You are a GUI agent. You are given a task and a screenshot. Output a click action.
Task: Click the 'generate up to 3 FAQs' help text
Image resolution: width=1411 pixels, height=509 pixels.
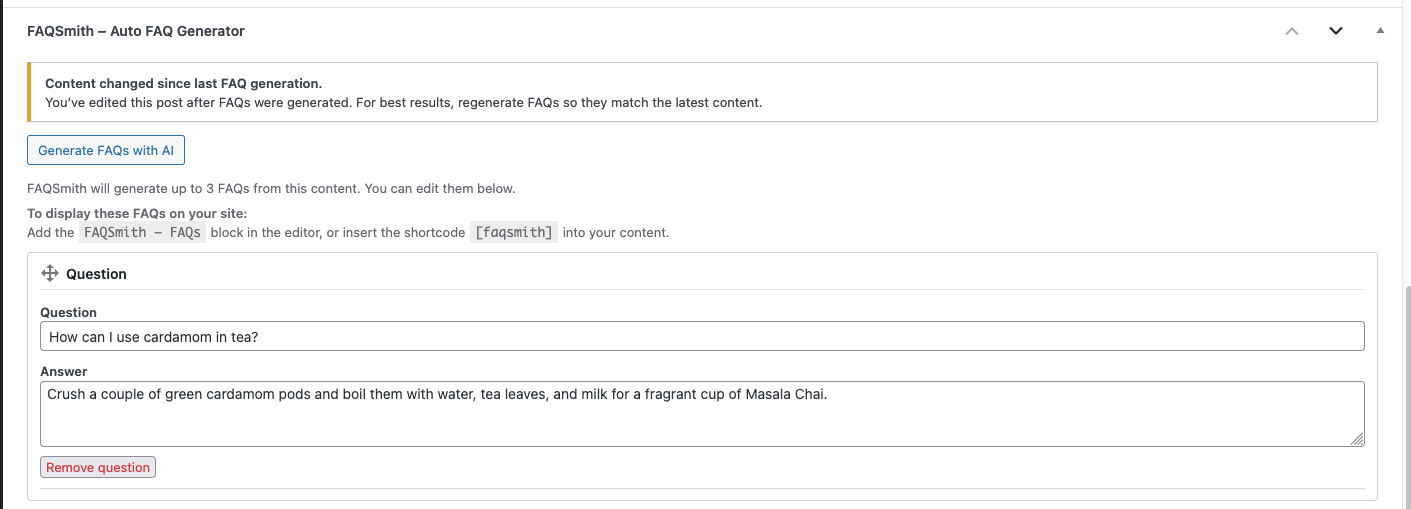click(271, 188)
